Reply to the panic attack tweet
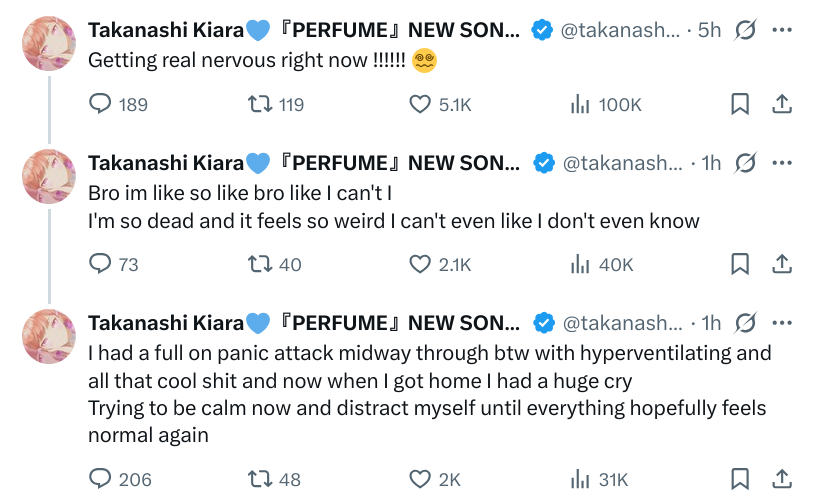 coord(101,479)
